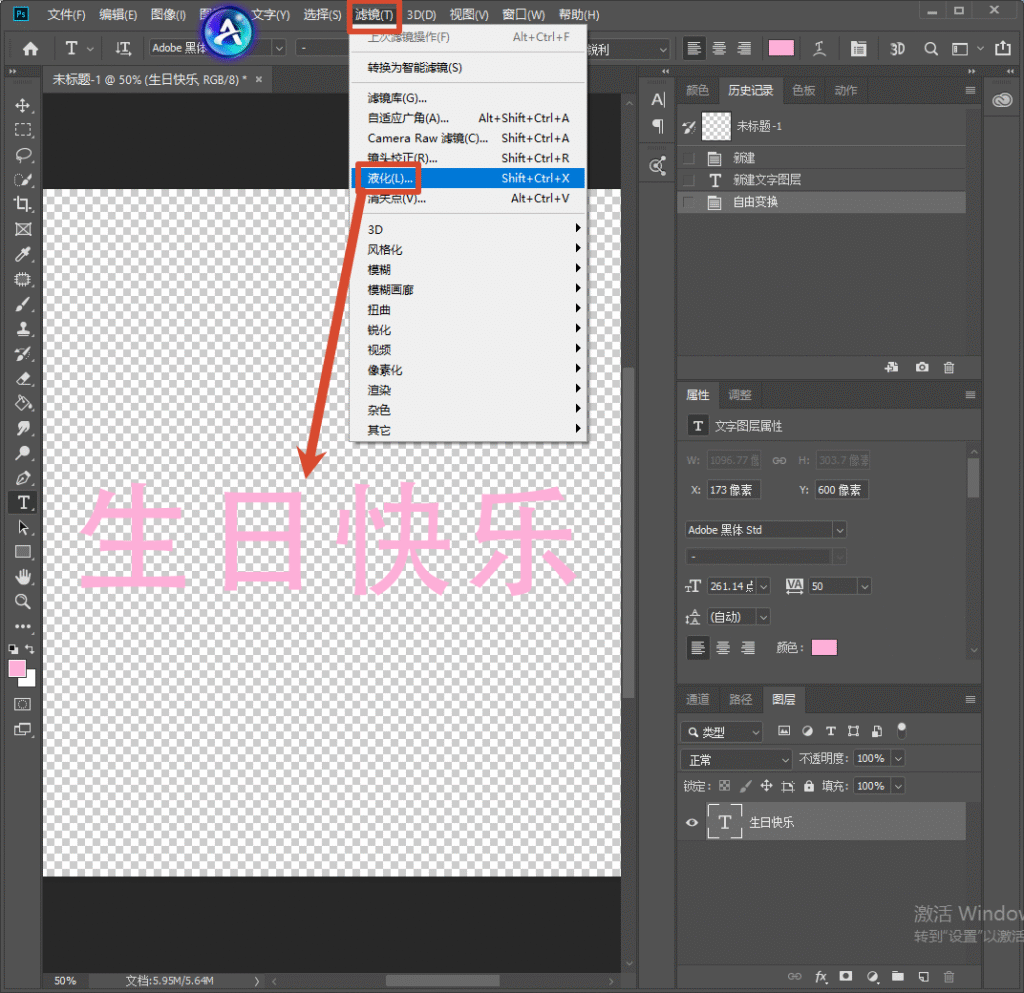The width and height of the screenshot is (1024, 993).
Task: Open the warp text icon
Action: tap(819, 49)
